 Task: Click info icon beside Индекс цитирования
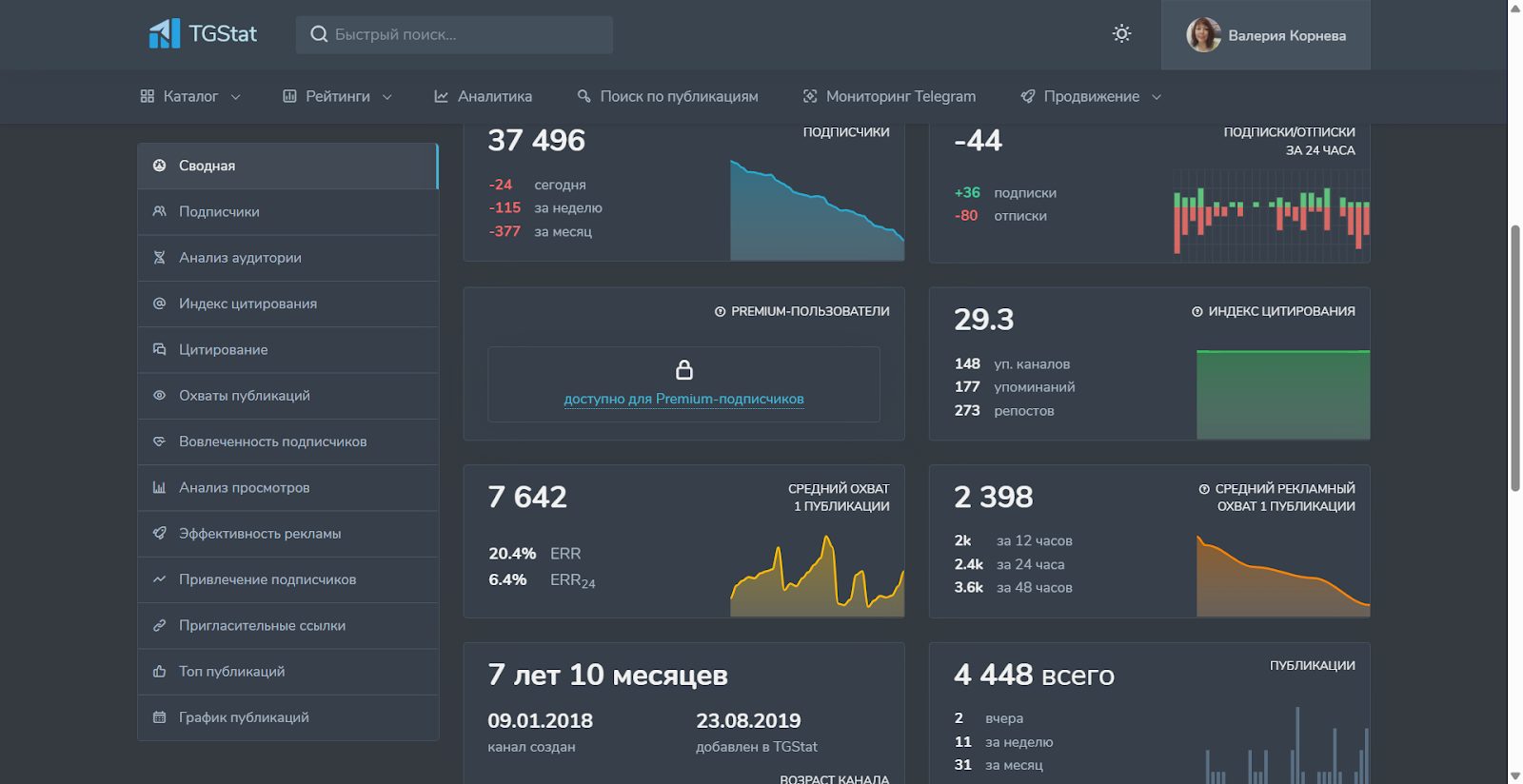[1197, 312]
